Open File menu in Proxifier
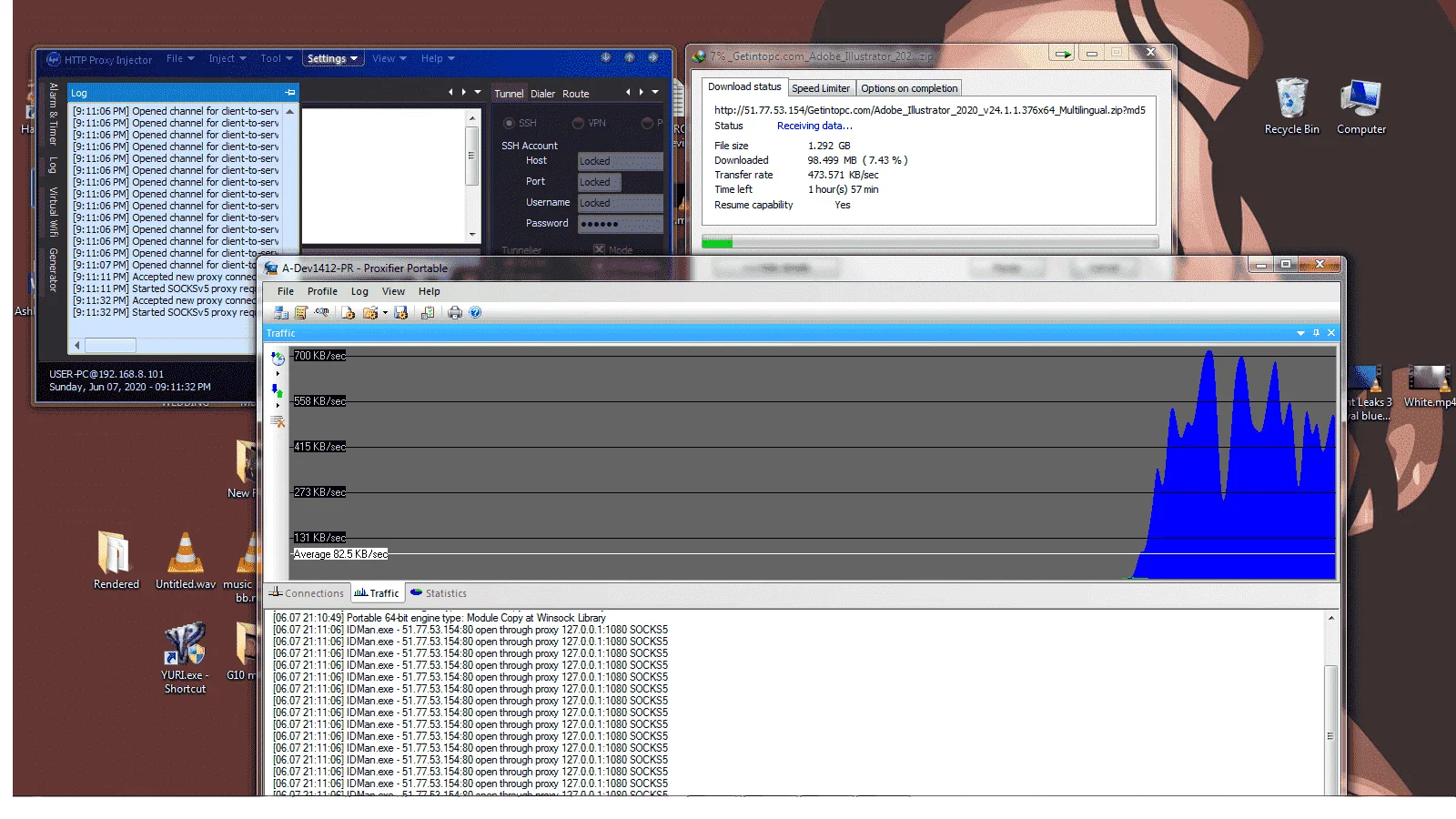The image size is (1456, 819). (286, 291)
